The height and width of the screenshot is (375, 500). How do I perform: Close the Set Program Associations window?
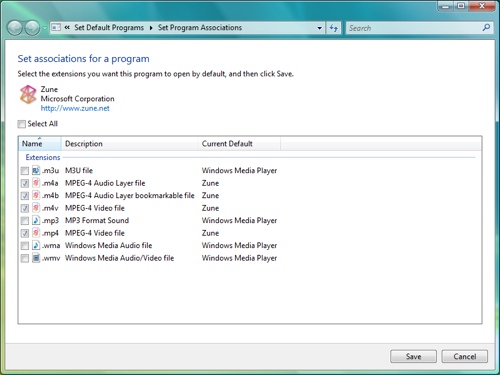(x=482, y=6)
